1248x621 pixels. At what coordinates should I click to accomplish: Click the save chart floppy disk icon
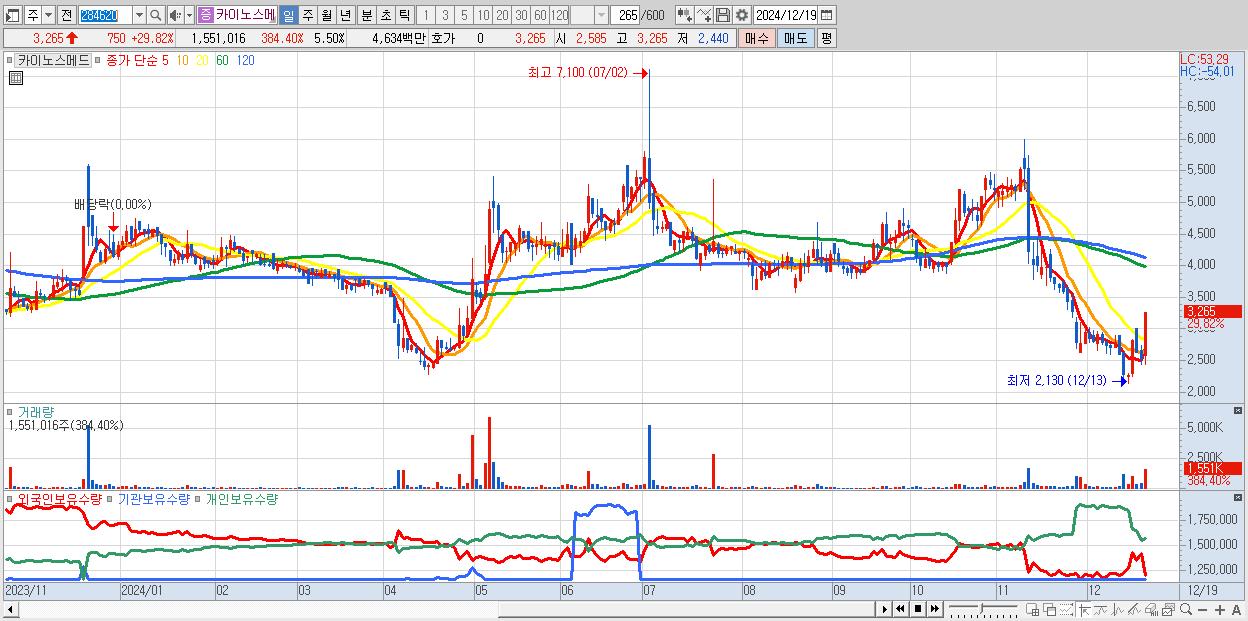point(723,15)
